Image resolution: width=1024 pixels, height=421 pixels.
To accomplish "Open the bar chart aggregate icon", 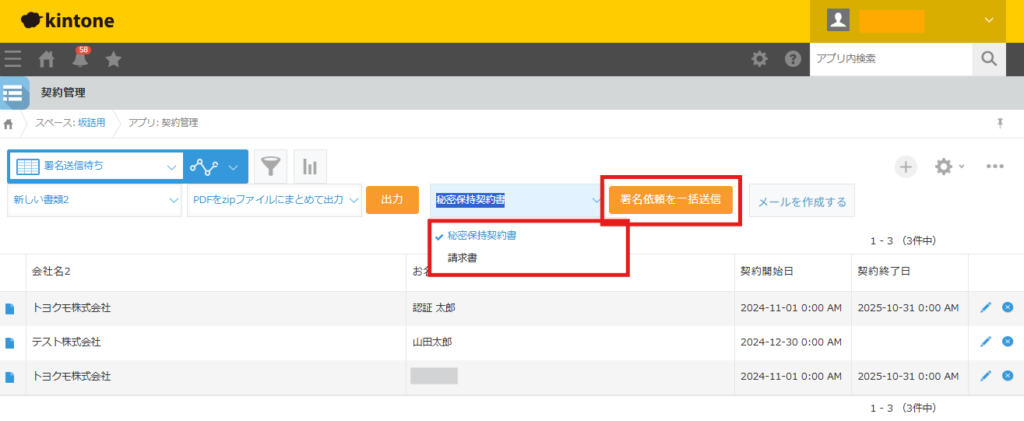I will tap(310, 166).
